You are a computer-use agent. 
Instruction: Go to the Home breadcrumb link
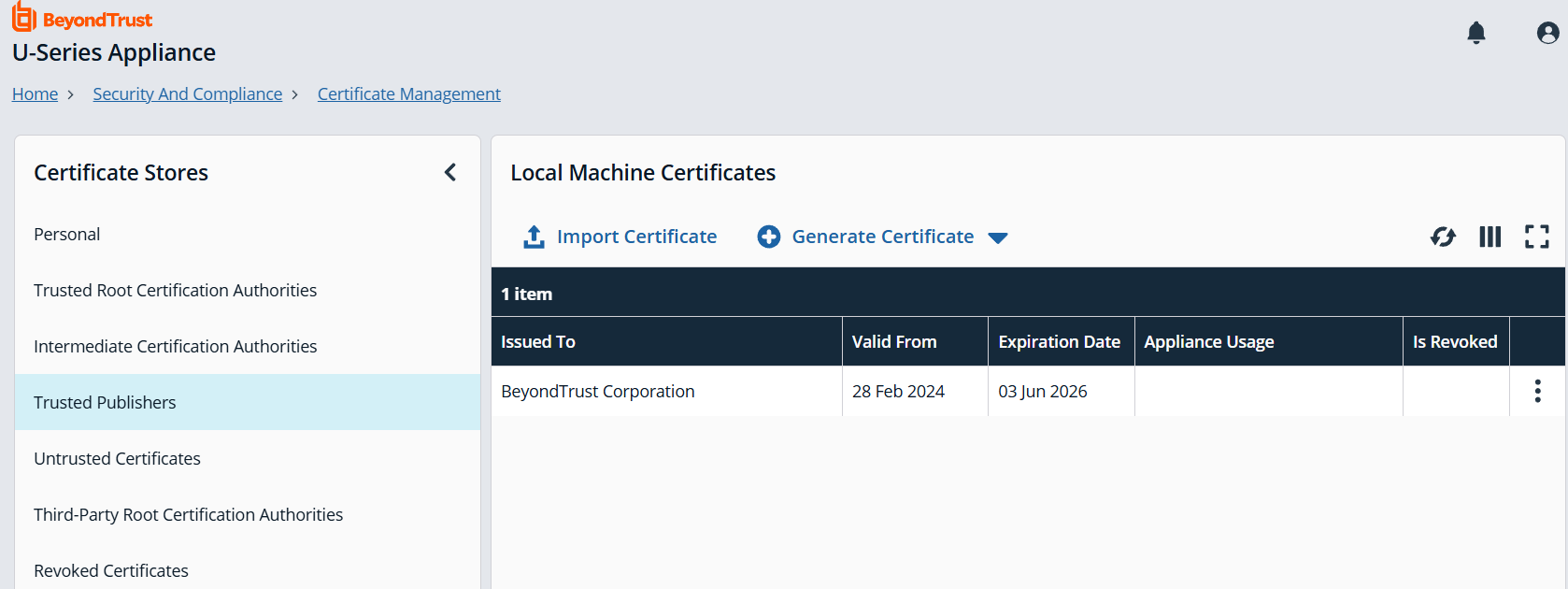[35, 94]
